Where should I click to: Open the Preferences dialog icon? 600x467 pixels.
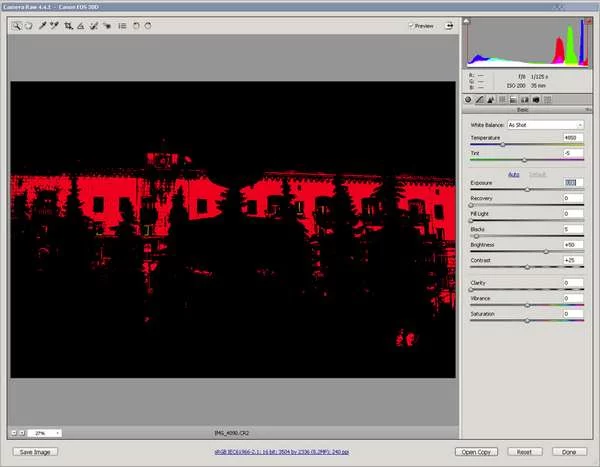click(x=121, y=26)
